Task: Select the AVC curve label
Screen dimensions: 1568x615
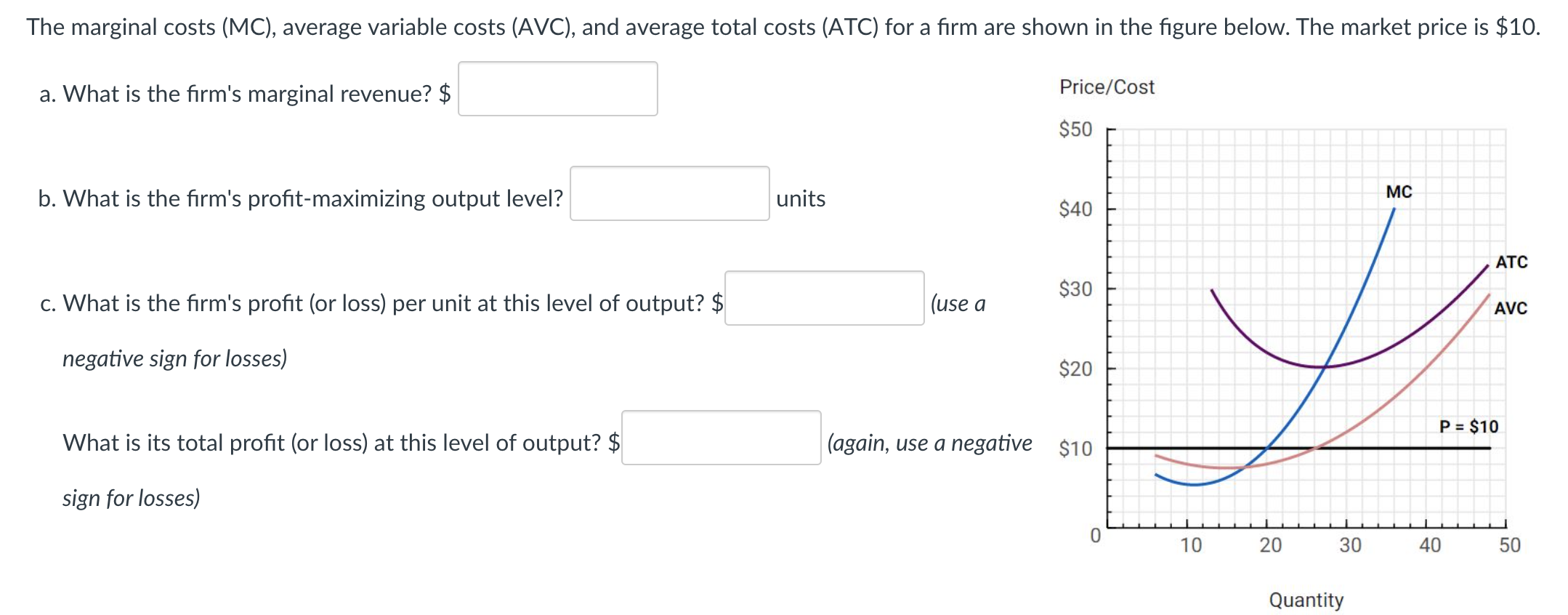Action: (1511, 308)
